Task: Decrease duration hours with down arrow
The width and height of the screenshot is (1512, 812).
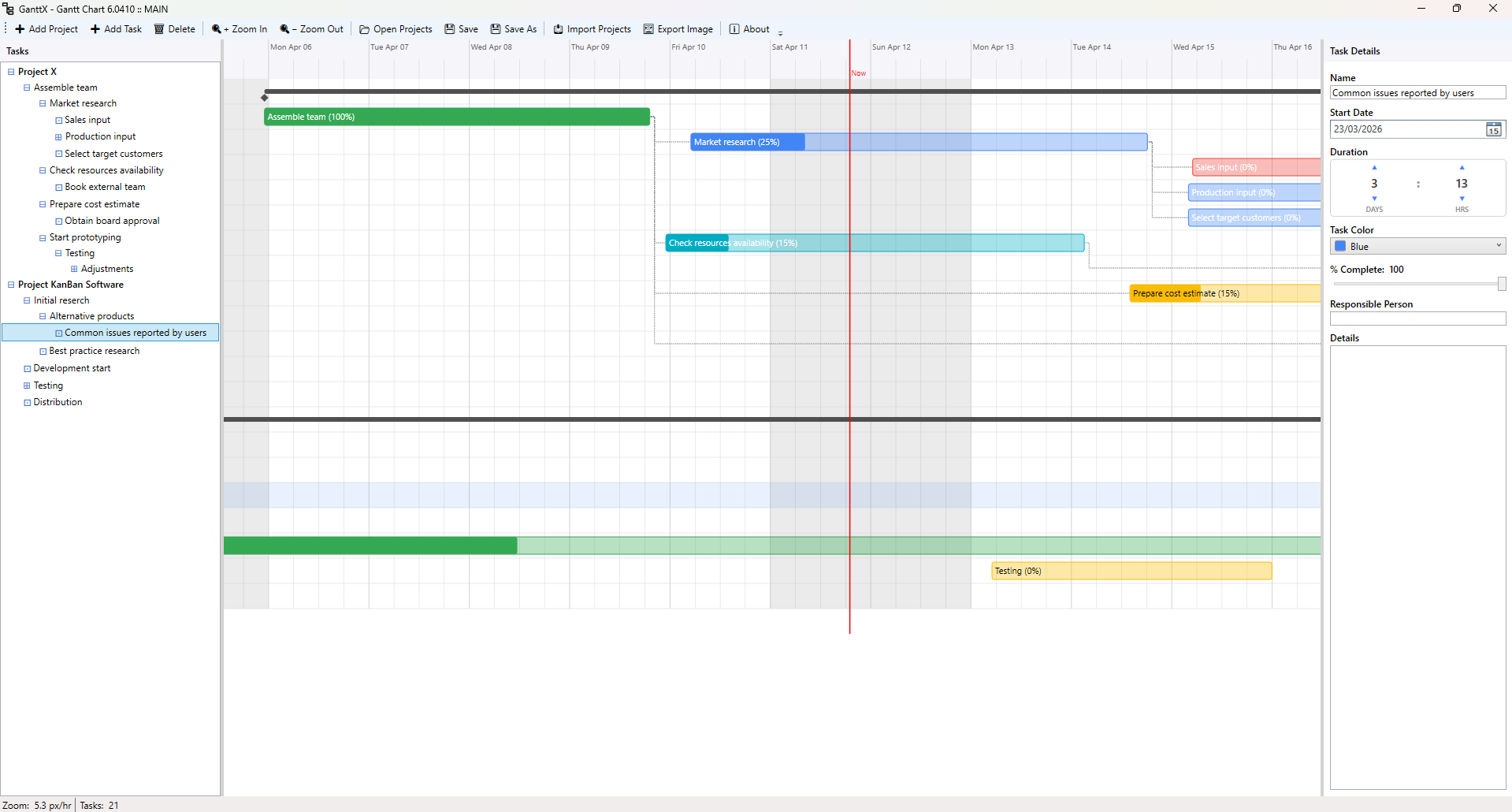Action: click(x=1462, y=199)
